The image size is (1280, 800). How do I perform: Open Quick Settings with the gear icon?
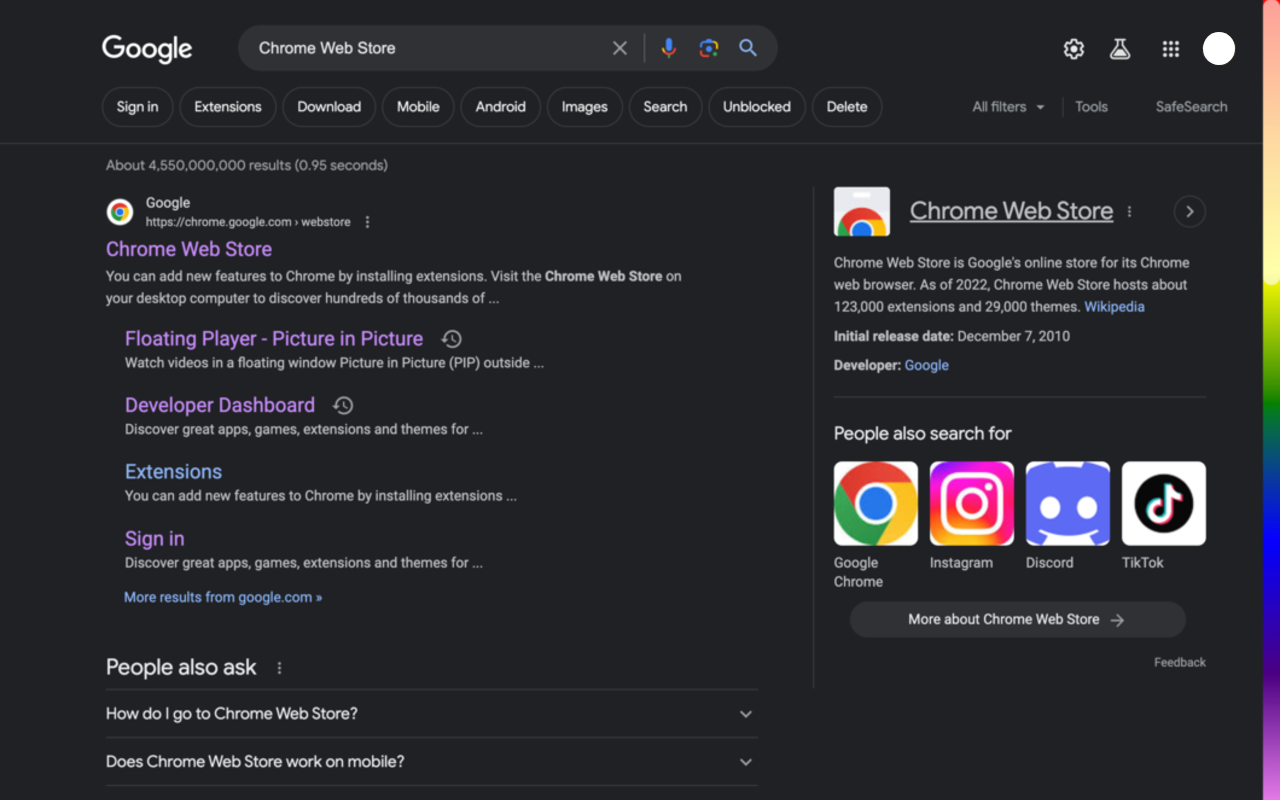1073,48
